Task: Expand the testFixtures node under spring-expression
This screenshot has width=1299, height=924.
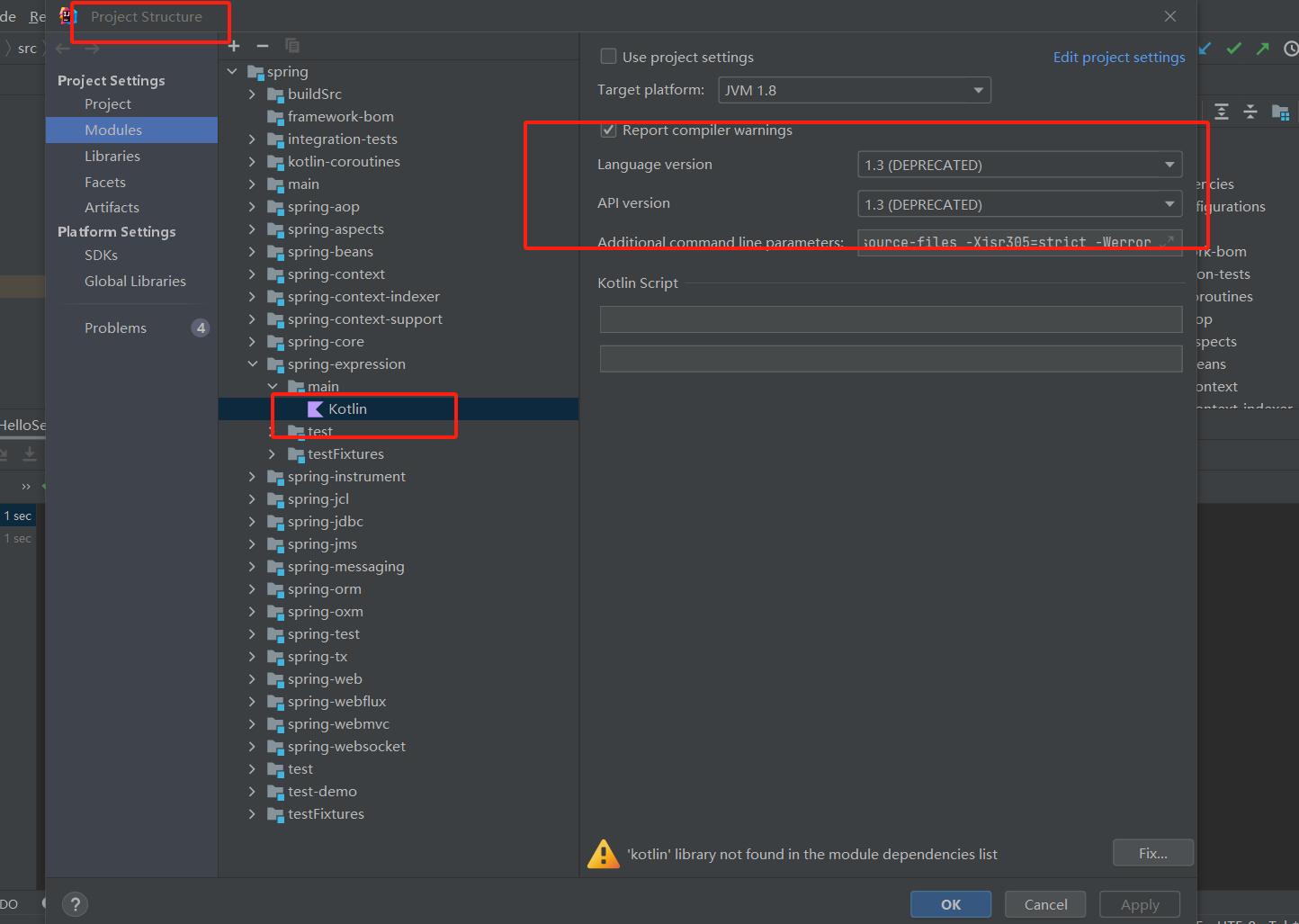Action: click(272, 454)
